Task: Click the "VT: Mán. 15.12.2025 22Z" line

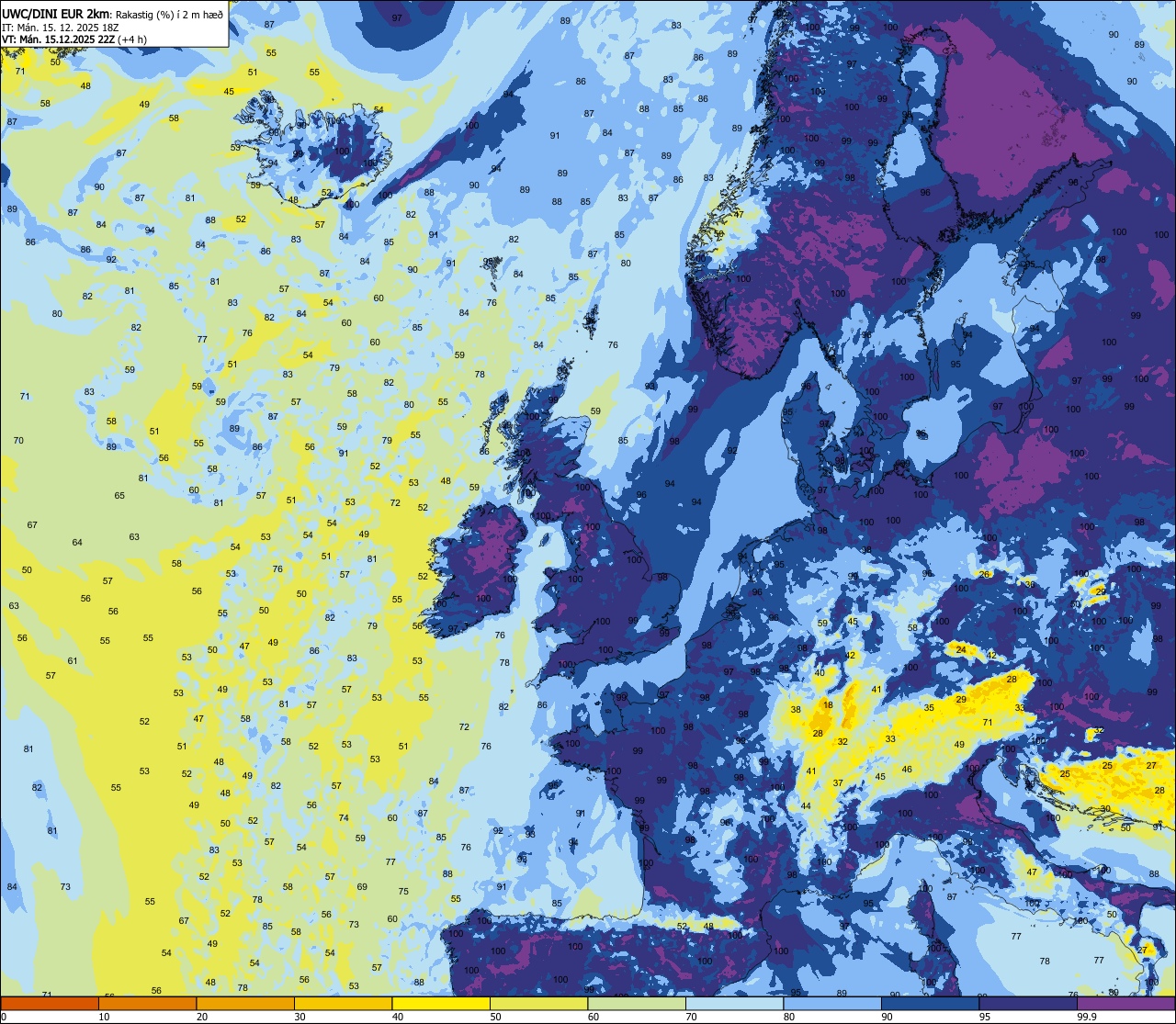Action: coord(58,39)
